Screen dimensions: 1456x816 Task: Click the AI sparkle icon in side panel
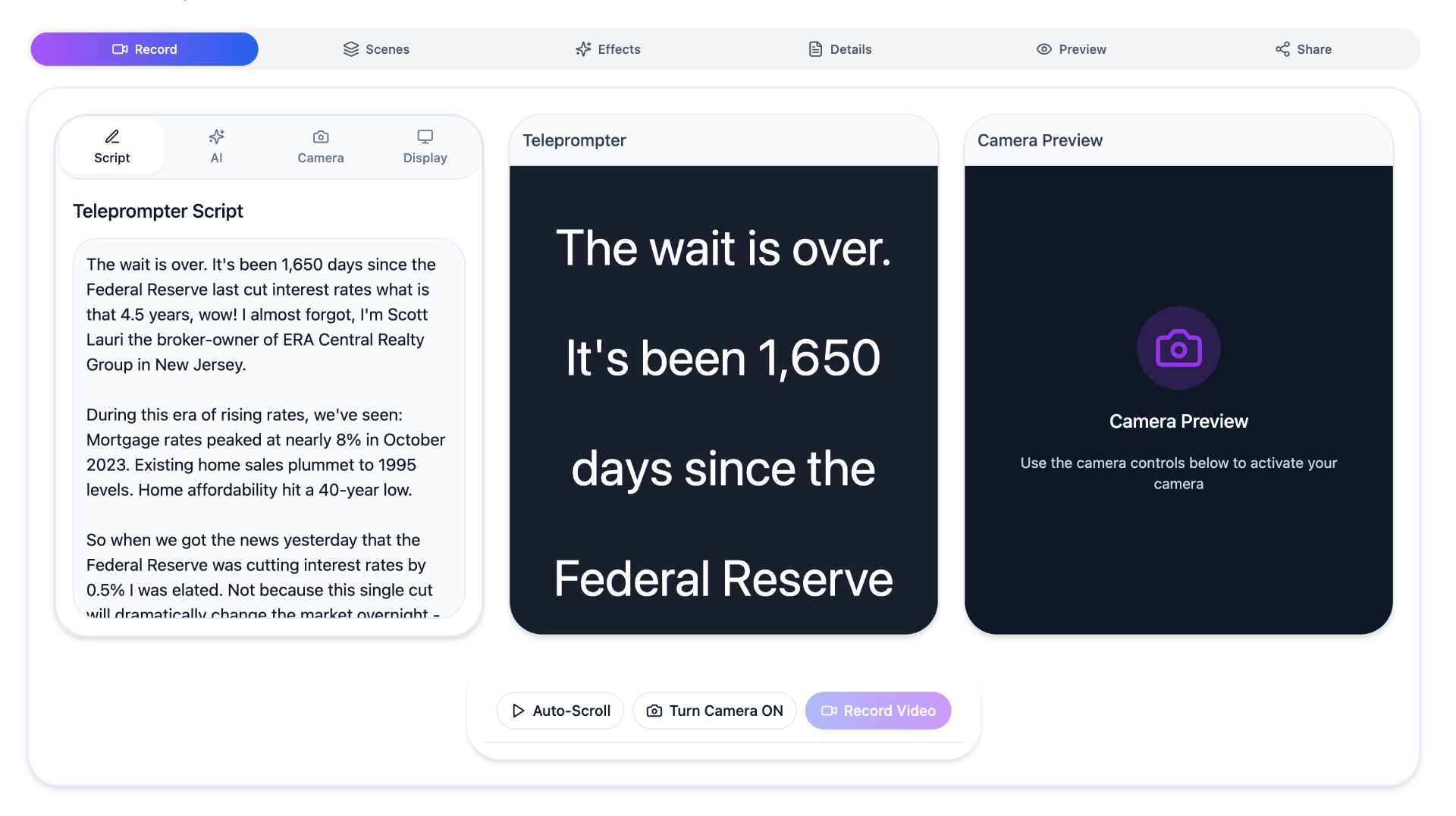pos(217,137)
